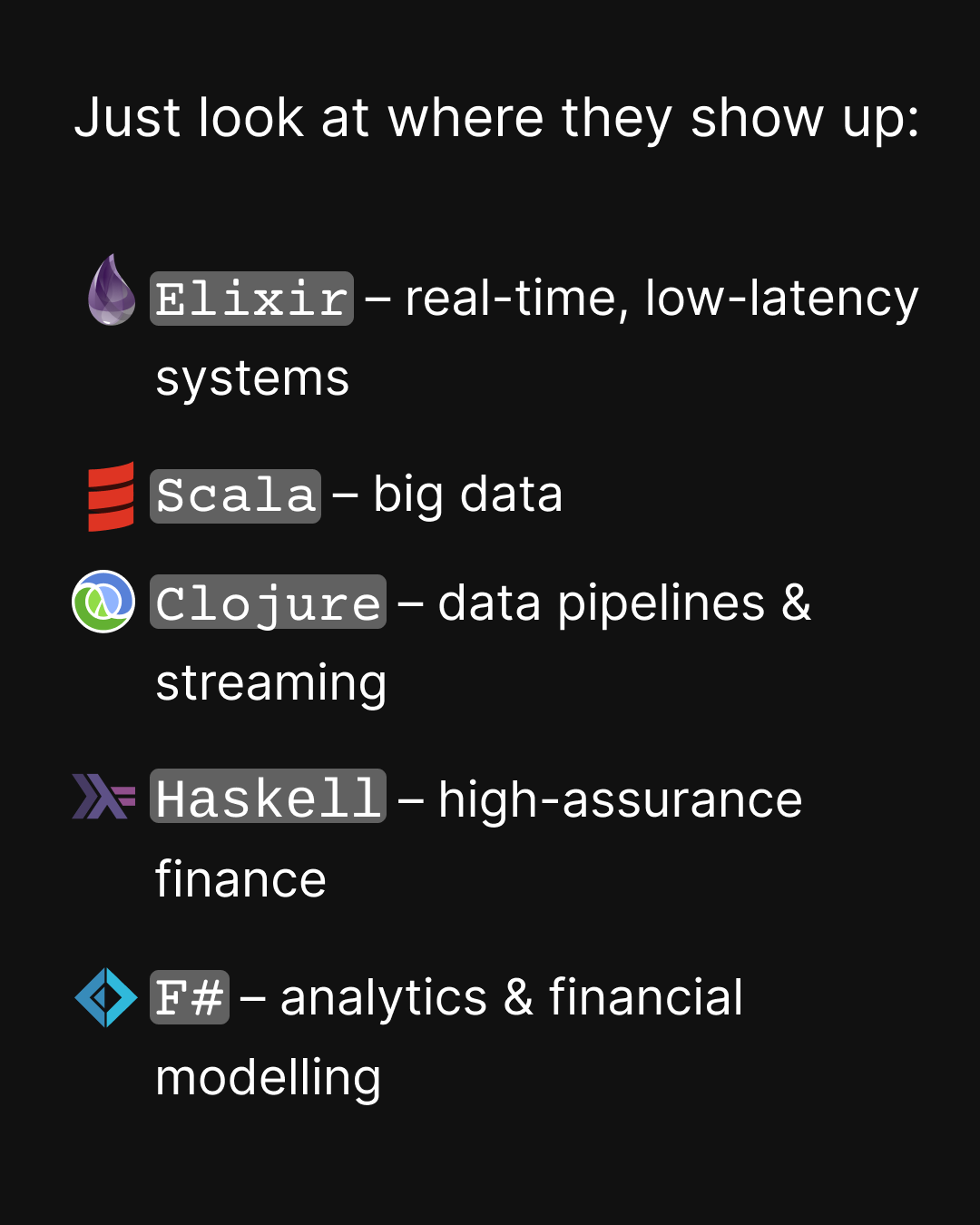Screen dimensions: 980x1225
Task: Select the 'big data' text
Action: [x=467, y=495]
